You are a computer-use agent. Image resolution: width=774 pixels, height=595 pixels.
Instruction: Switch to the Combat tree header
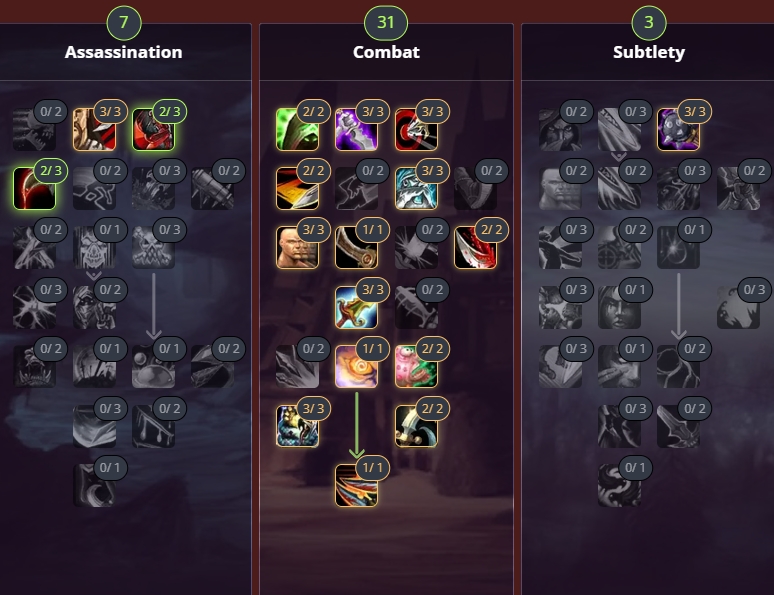coord(386,52)
